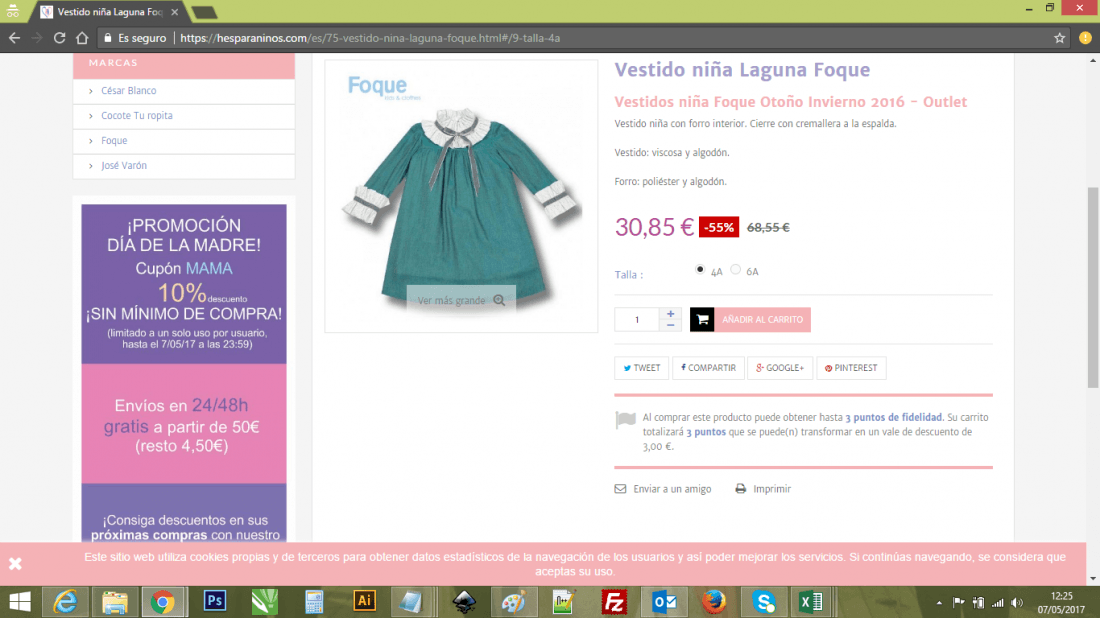Open Windows Start menu
This screenshot has height=618, width=1100.
pyautogui.click(x=20, y=602)
